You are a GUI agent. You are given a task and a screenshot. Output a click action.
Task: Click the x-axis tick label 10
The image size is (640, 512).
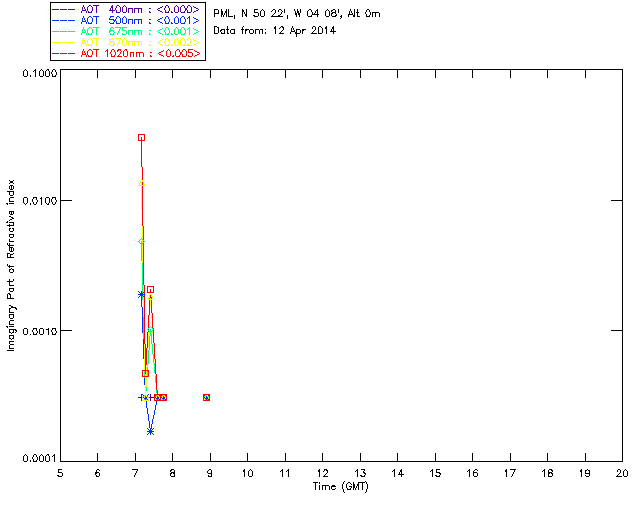pos(247,473)
